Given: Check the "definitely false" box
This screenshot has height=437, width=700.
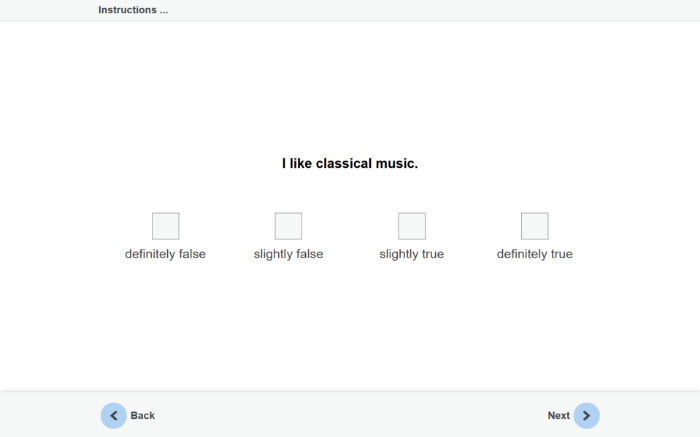Looking at the screenshot, I should pos(165,226).
